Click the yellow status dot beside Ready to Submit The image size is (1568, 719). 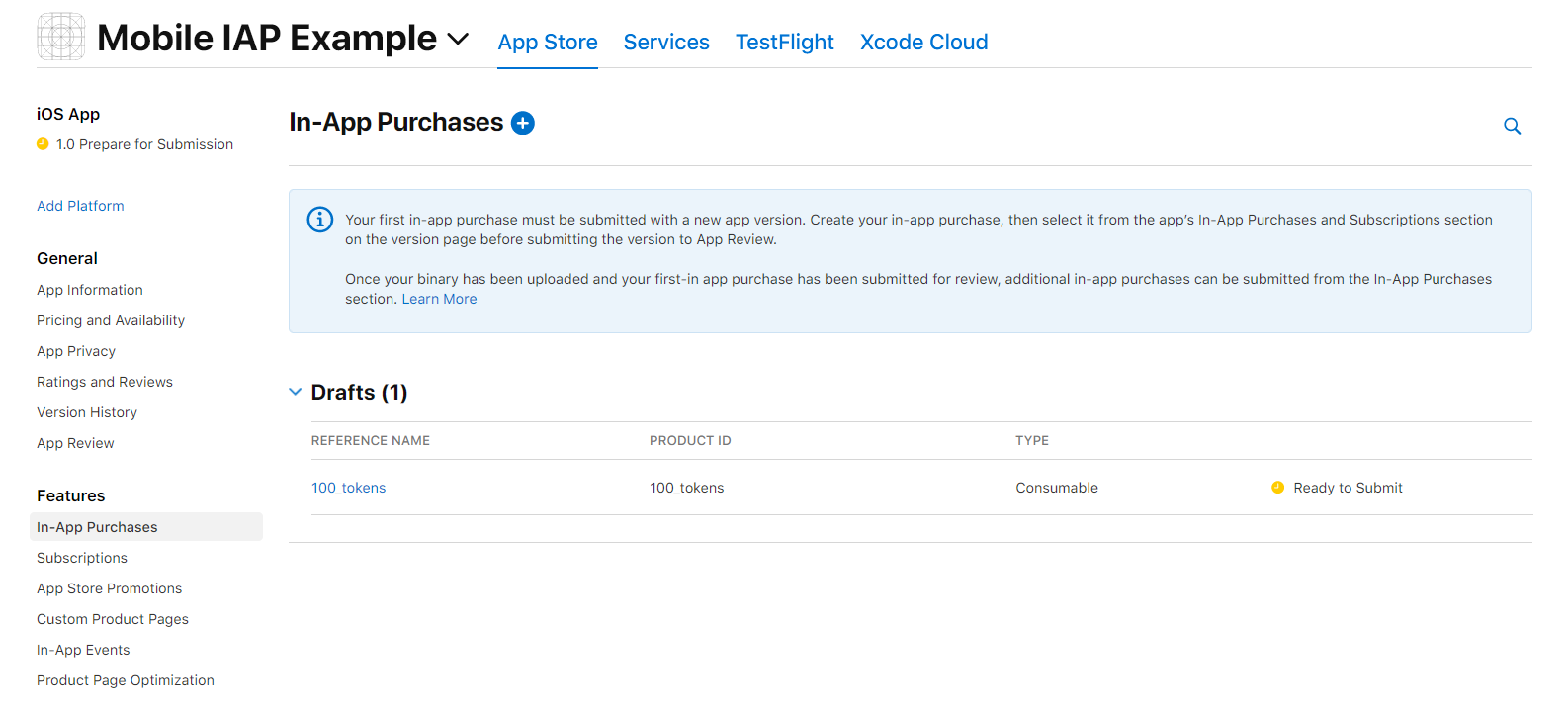click(x=1277, y=488)
